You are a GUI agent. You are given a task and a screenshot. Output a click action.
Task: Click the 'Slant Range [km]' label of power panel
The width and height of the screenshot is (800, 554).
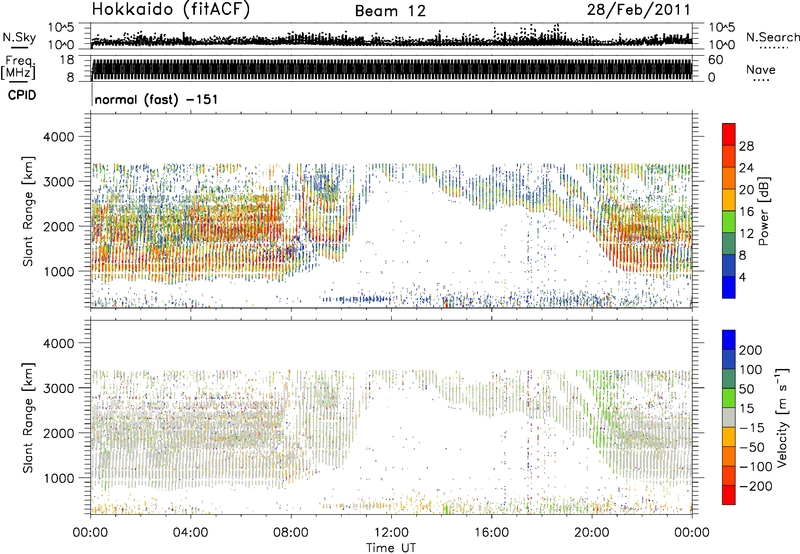[28, 211]
